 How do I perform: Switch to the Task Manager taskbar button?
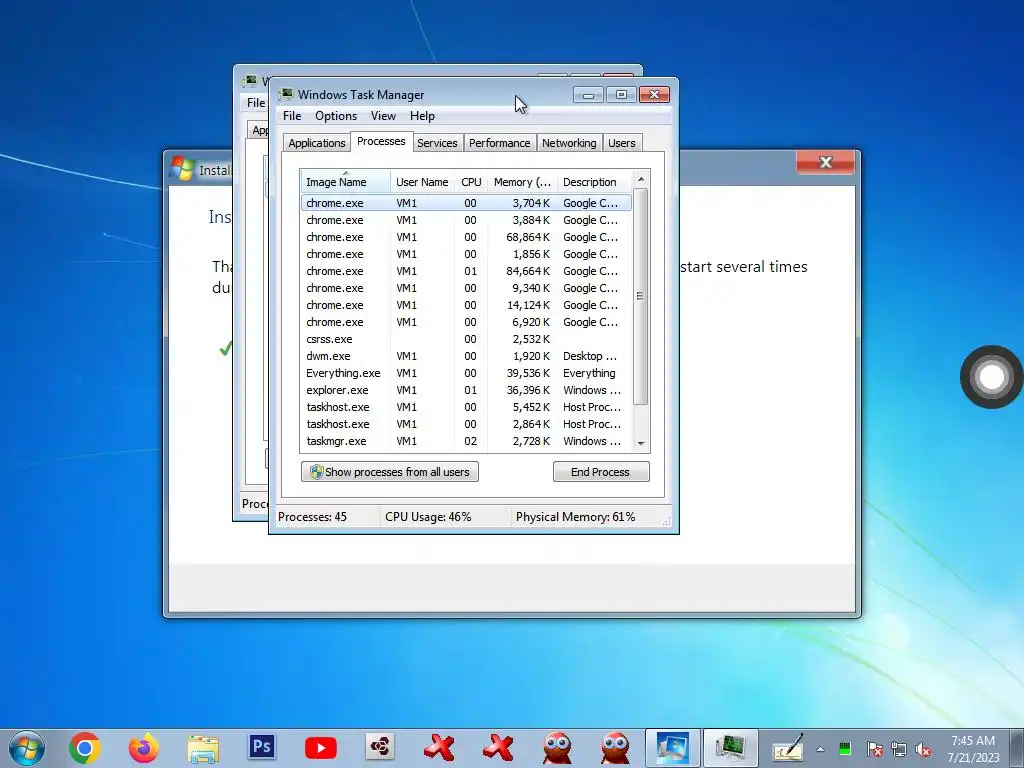pos(731,748)
